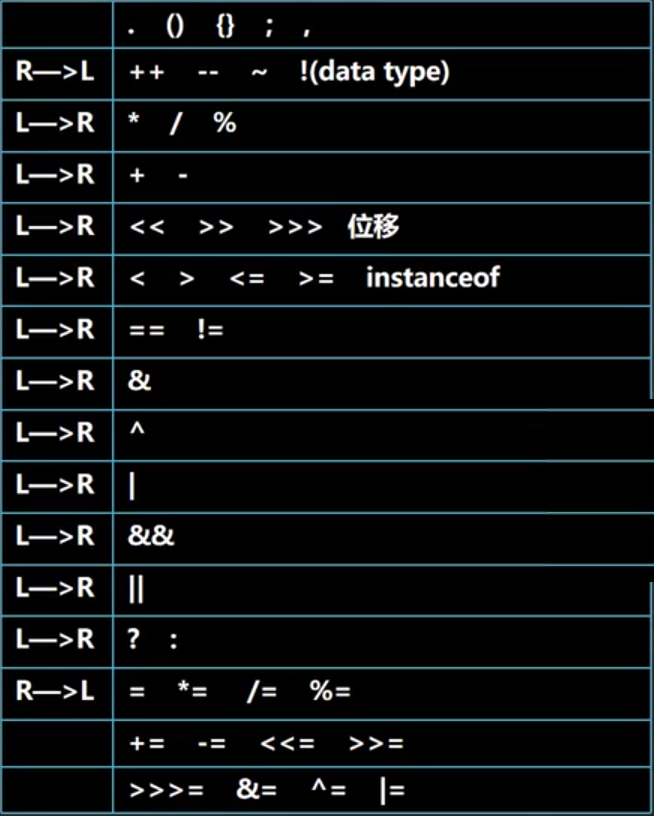Click the instanceof operator text
654x816 pixels.
433,277
